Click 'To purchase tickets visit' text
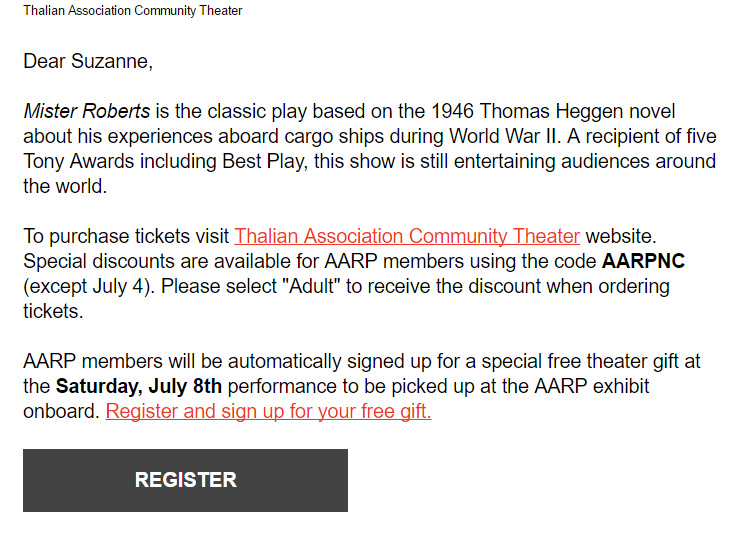Viewport: 747px width, 536px height. coord(126,236)
